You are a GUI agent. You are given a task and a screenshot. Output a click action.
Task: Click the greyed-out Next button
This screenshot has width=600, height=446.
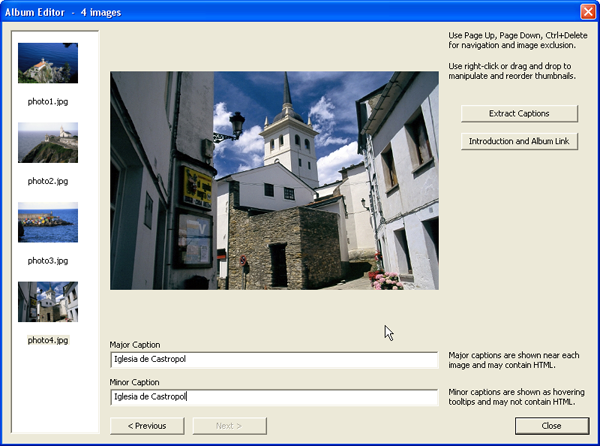point(229,425)
